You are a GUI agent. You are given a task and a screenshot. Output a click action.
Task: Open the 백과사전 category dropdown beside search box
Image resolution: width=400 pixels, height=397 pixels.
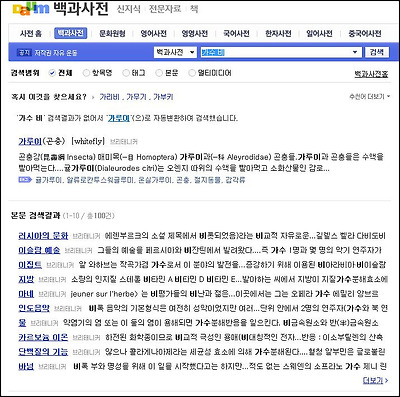(175, 52)
